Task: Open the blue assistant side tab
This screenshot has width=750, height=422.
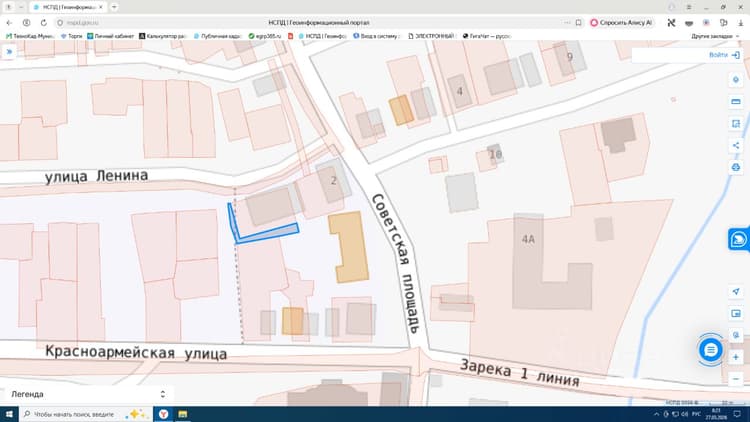Action: [739, 239]
